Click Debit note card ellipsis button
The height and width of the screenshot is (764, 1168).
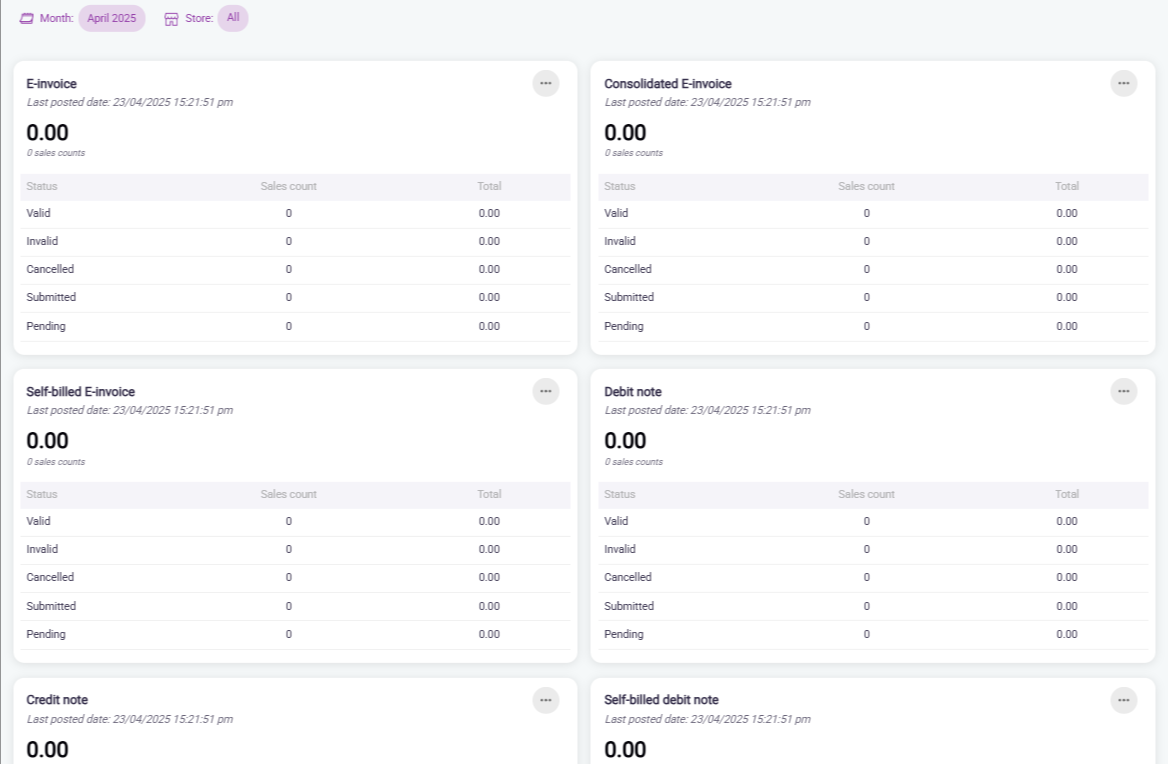(x=1123, y=392)
